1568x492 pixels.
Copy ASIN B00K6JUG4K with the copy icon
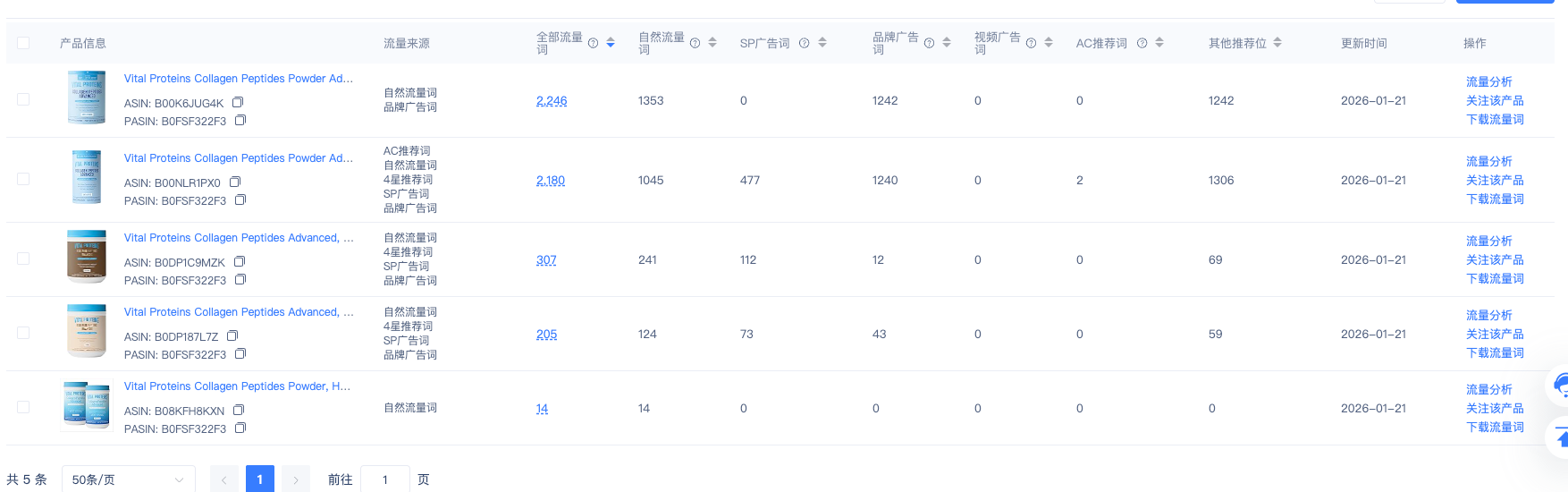pyautogui.click(x=238, y=103)
